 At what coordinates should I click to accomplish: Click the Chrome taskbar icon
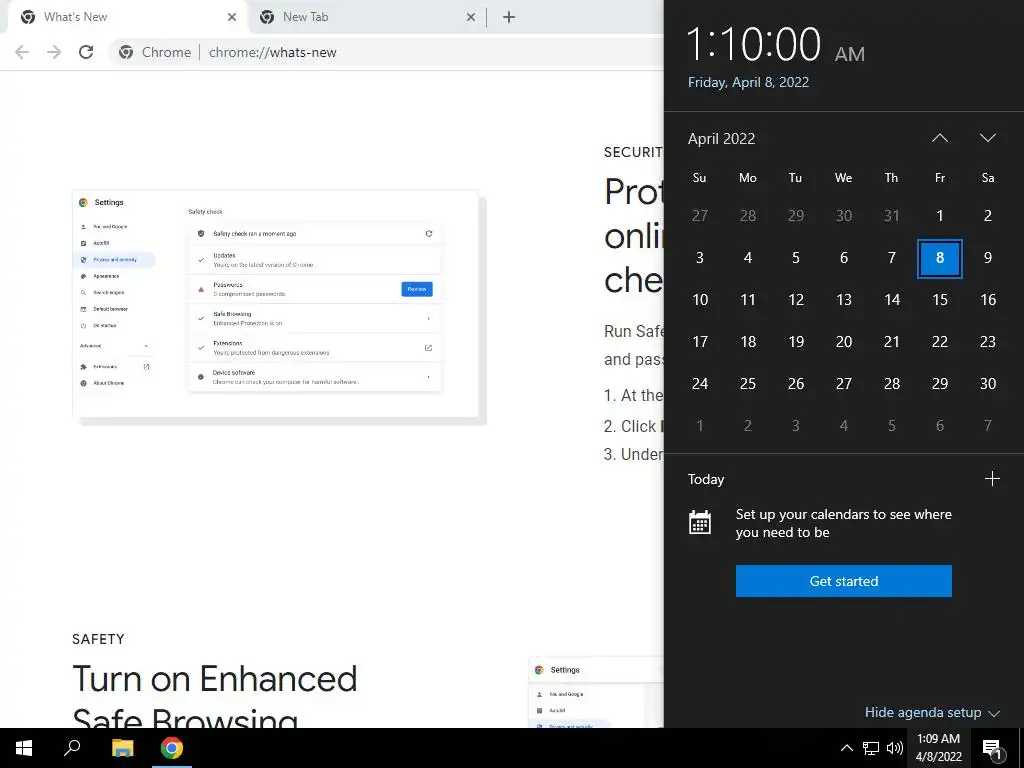point(172,748)
